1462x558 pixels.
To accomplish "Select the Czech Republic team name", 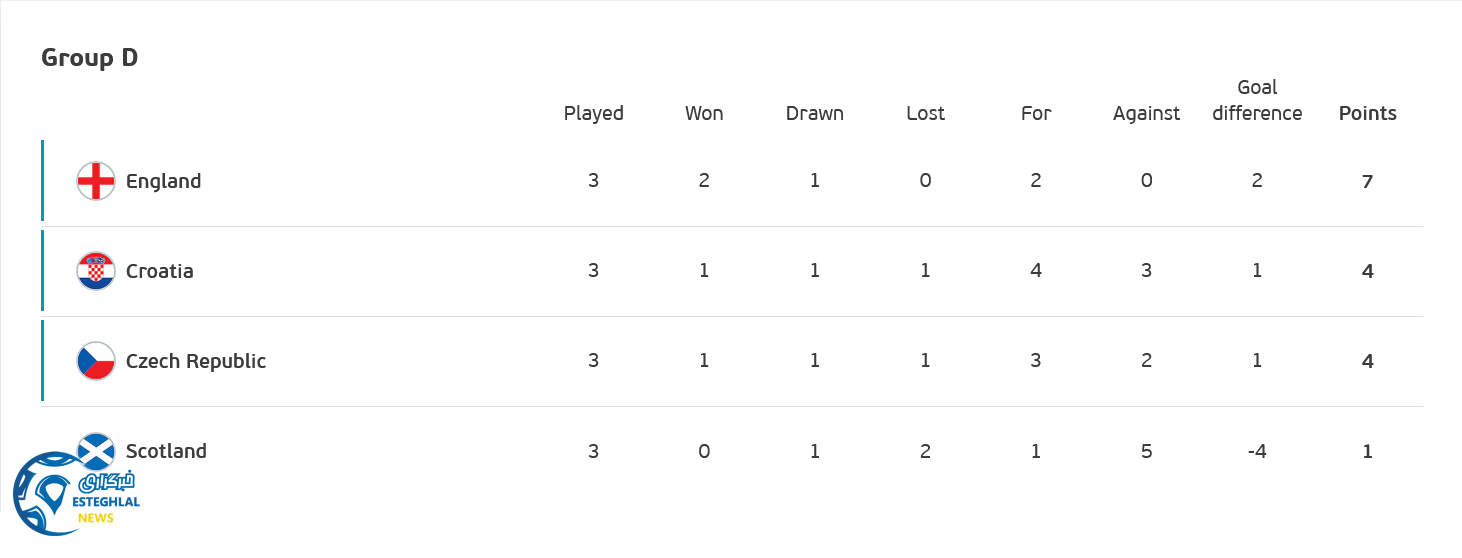I will pyautogui.click(x=196, y=361).
